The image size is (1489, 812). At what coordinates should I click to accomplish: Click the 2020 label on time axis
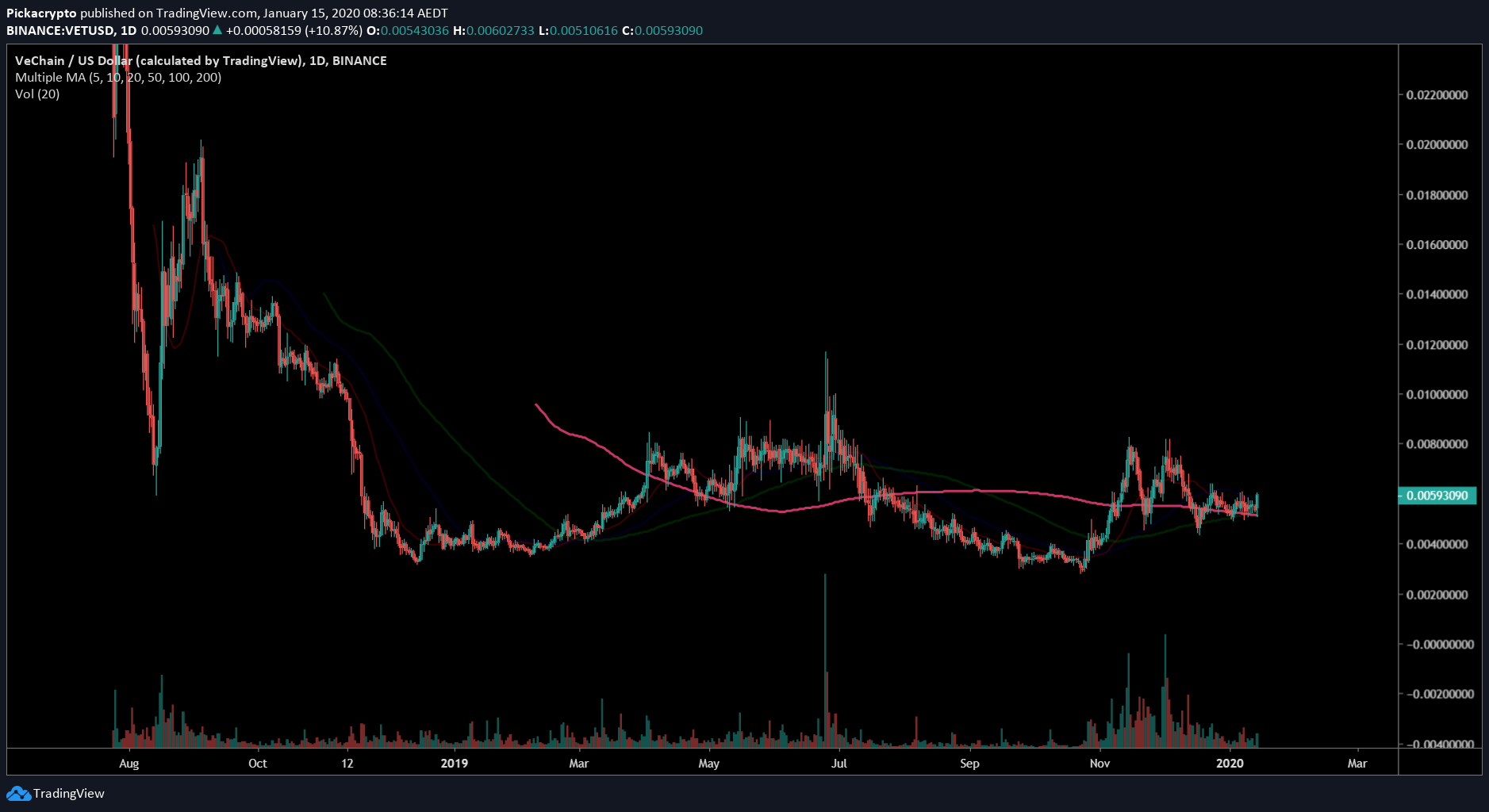1230,764
